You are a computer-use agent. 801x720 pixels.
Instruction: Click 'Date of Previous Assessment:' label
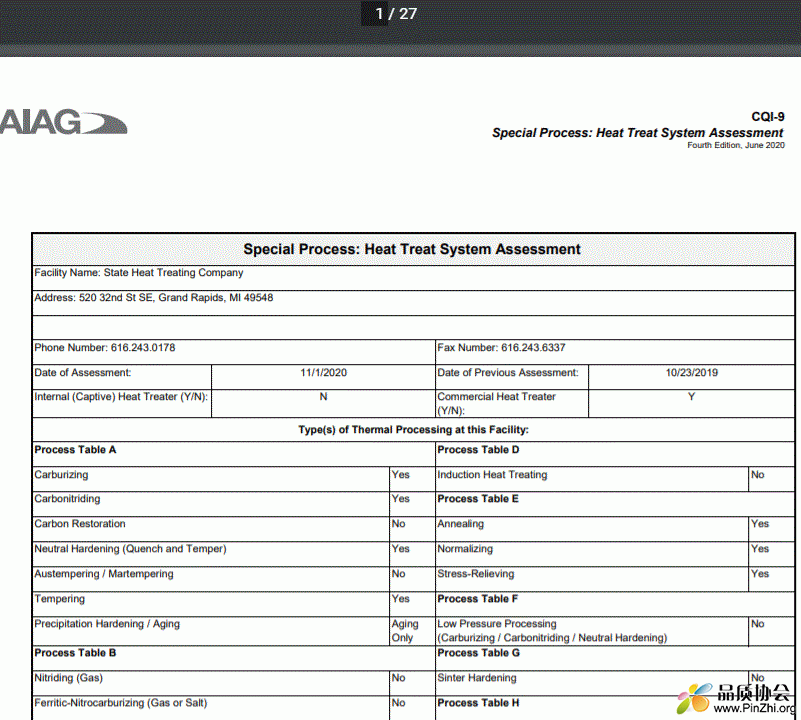pyautogui.click(x=508, y=373)
